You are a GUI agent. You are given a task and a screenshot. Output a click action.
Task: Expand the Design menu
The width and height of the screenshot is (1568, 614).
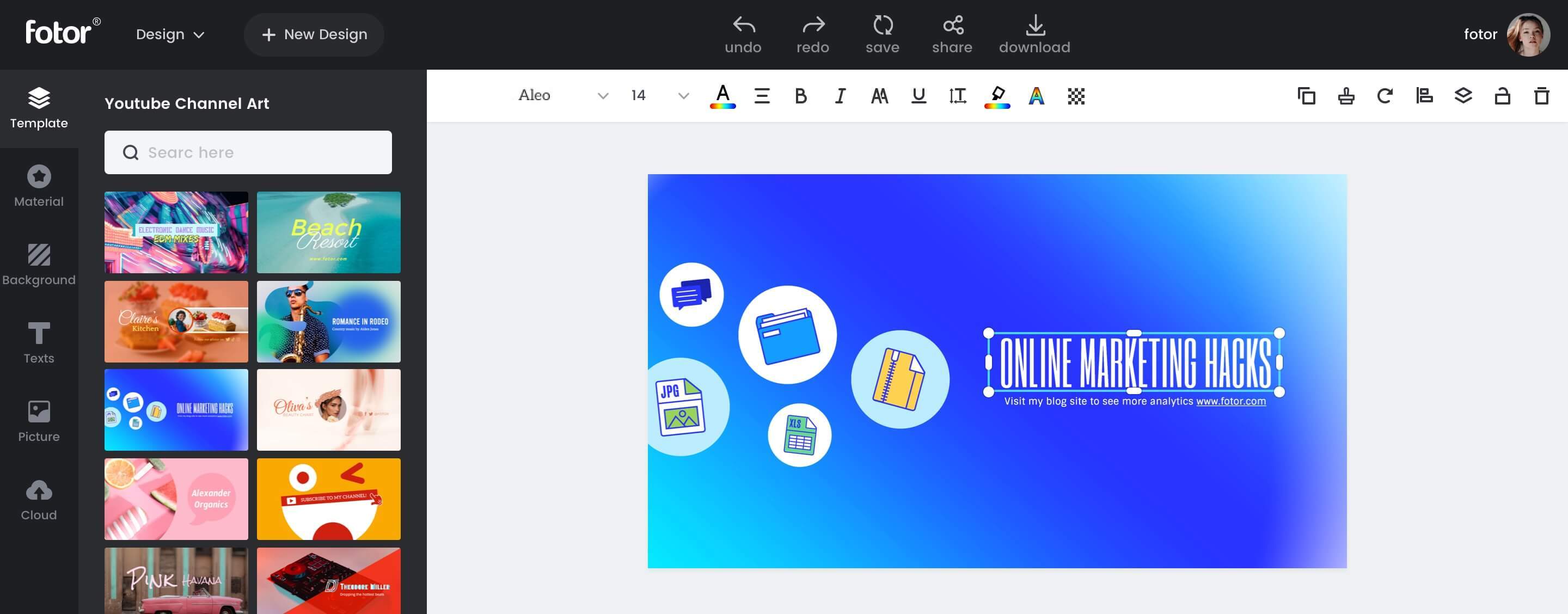point(168,34)
